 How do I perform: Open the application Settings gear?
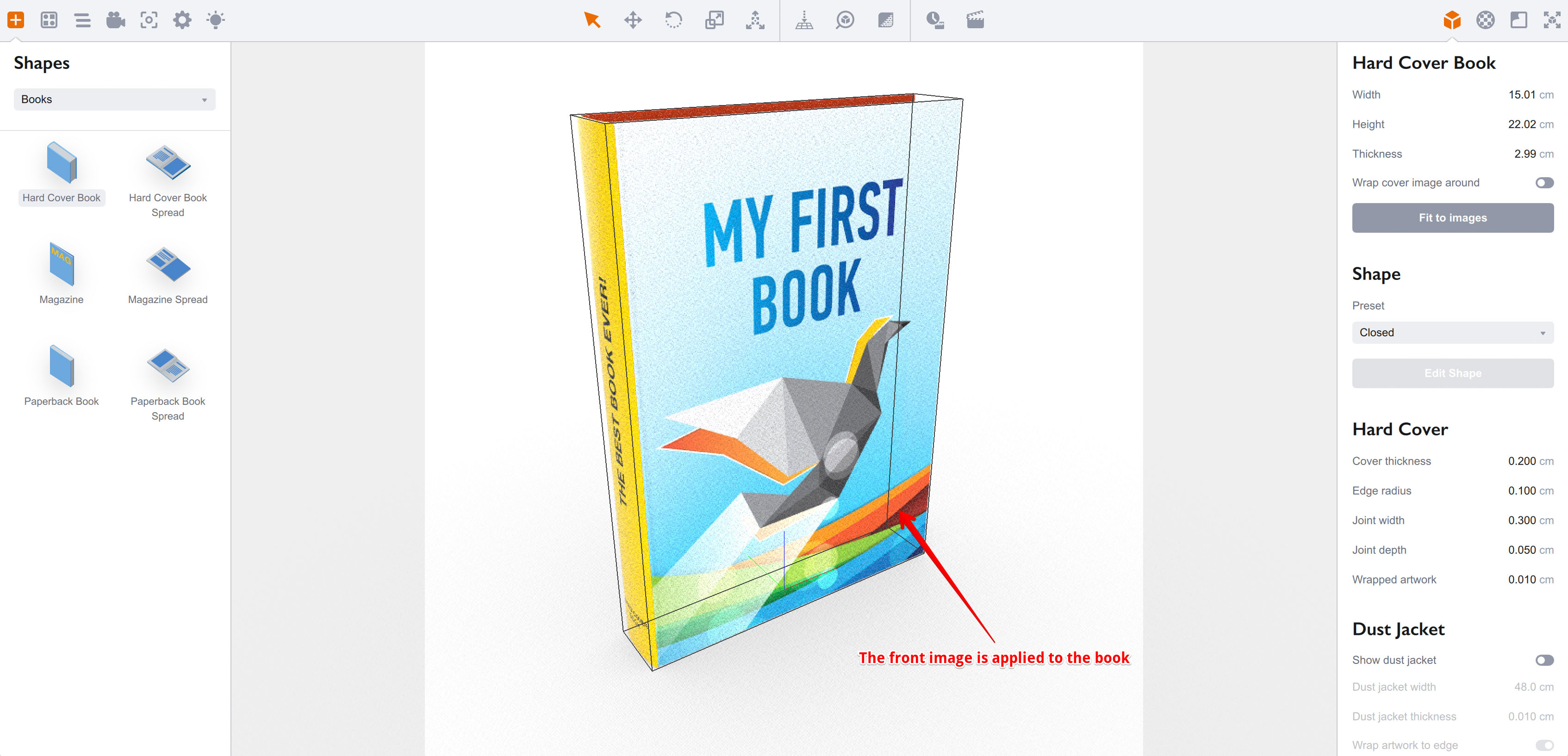pyautogui.click(x=182, y=20)
